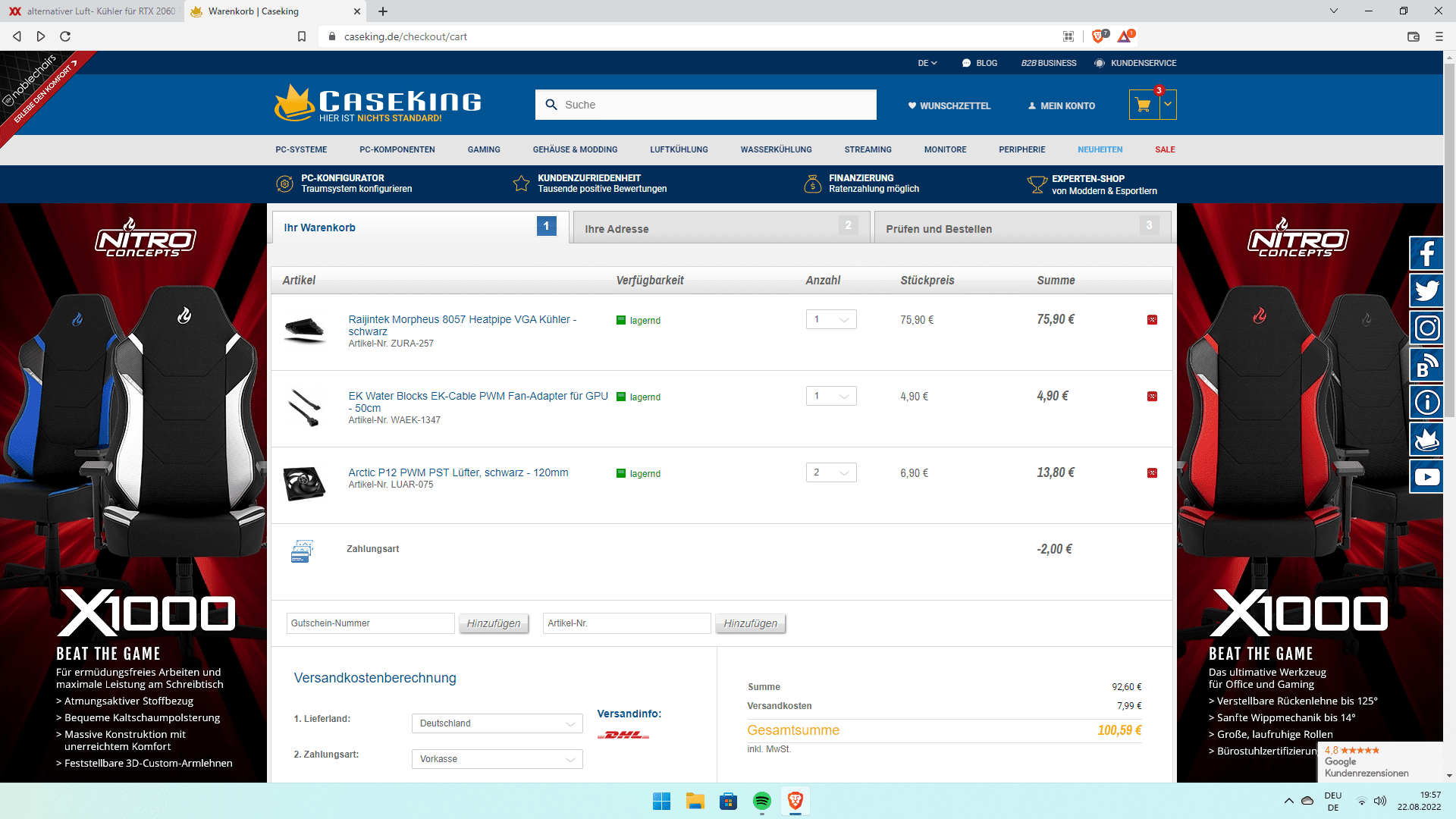Open Windows Start menu
1456x819 pixels.
[x=661, y=801]
